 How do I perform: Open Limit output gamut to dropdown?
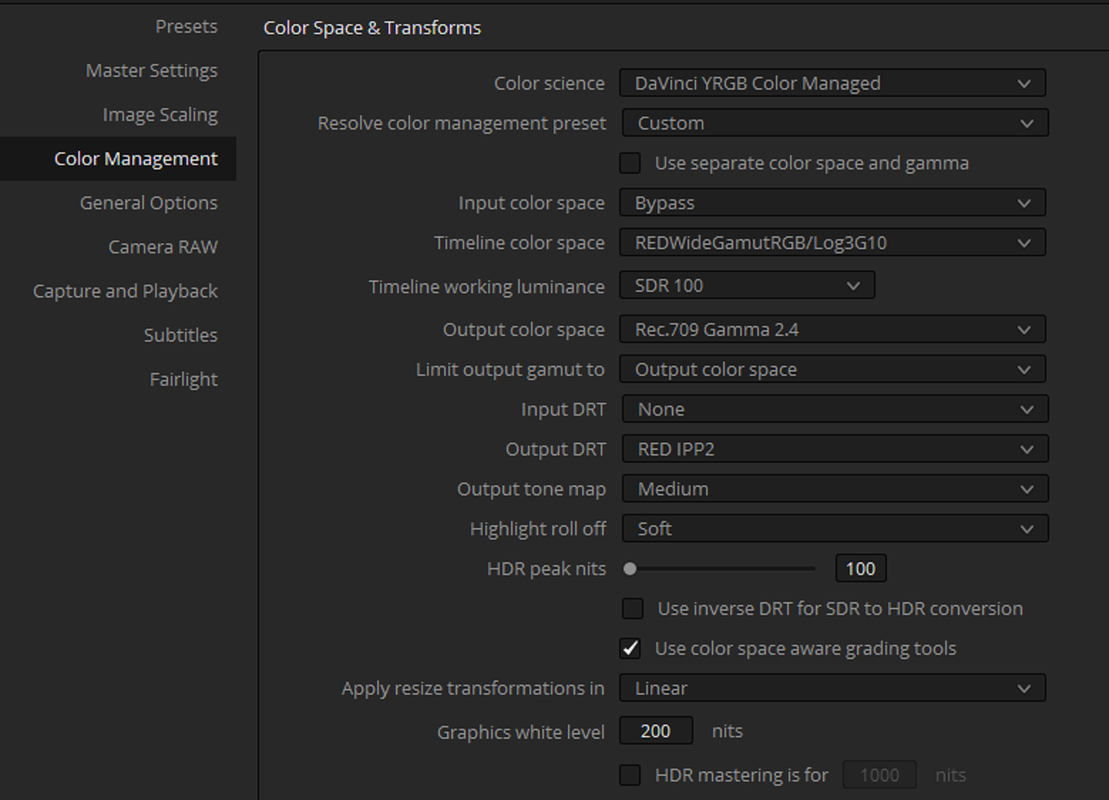point(832,369)
